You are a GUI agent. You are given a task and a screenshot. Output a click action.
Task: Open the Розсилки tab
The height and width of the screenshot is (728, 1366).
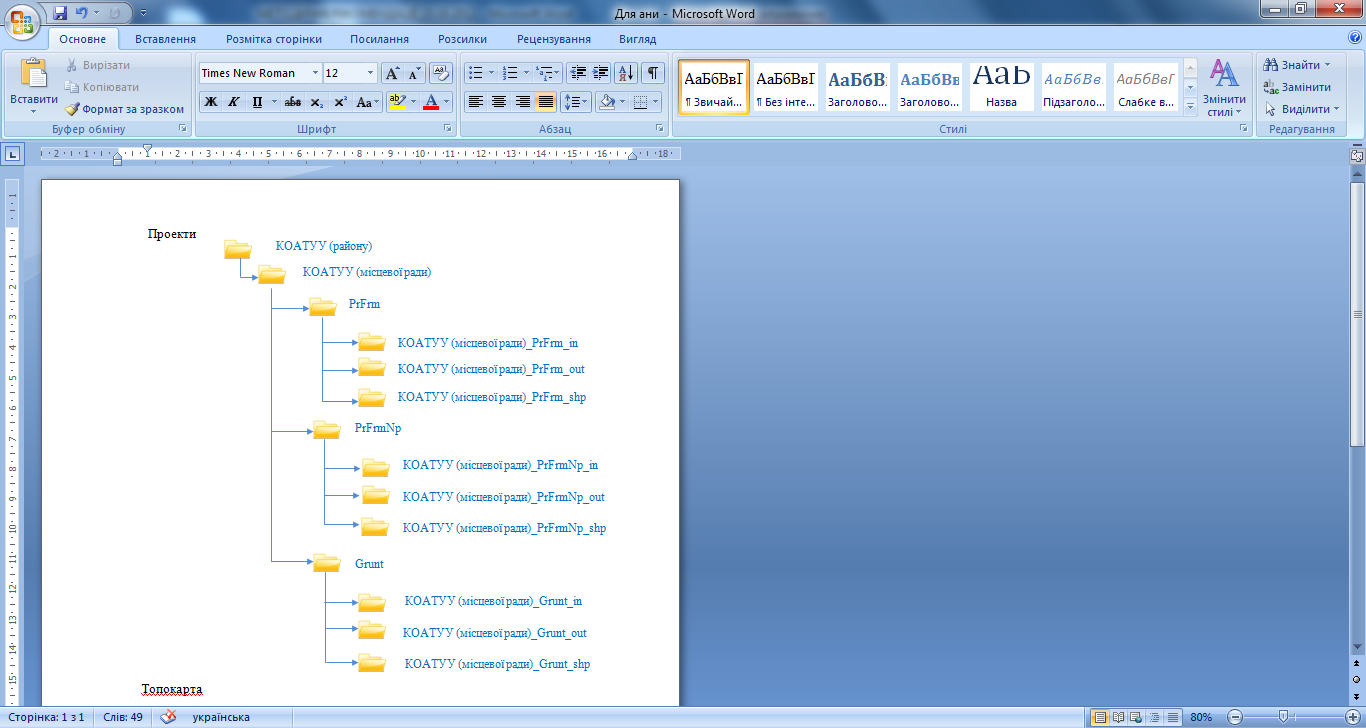[462, 39]
